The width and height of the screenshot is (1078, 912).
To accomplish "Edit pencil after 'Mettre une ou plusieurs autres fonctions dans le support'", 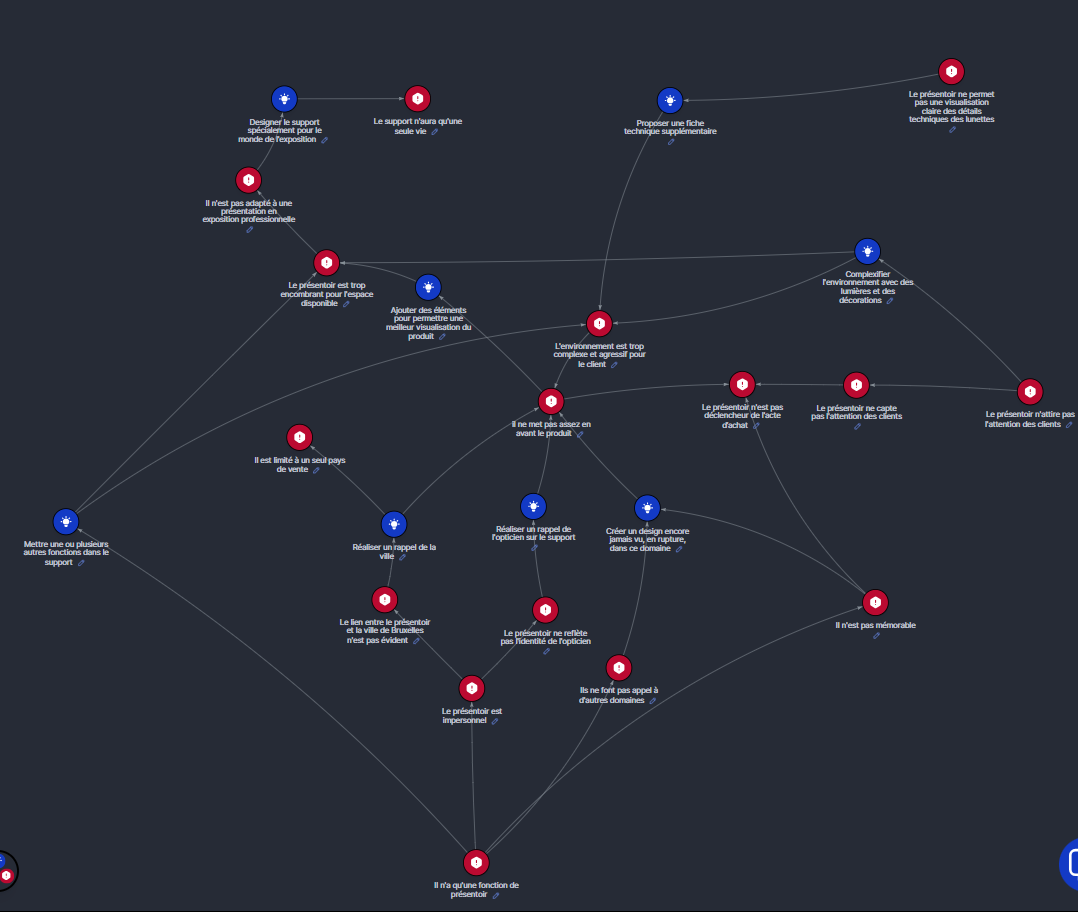I will pyautogui.click(x=81, y=563).
